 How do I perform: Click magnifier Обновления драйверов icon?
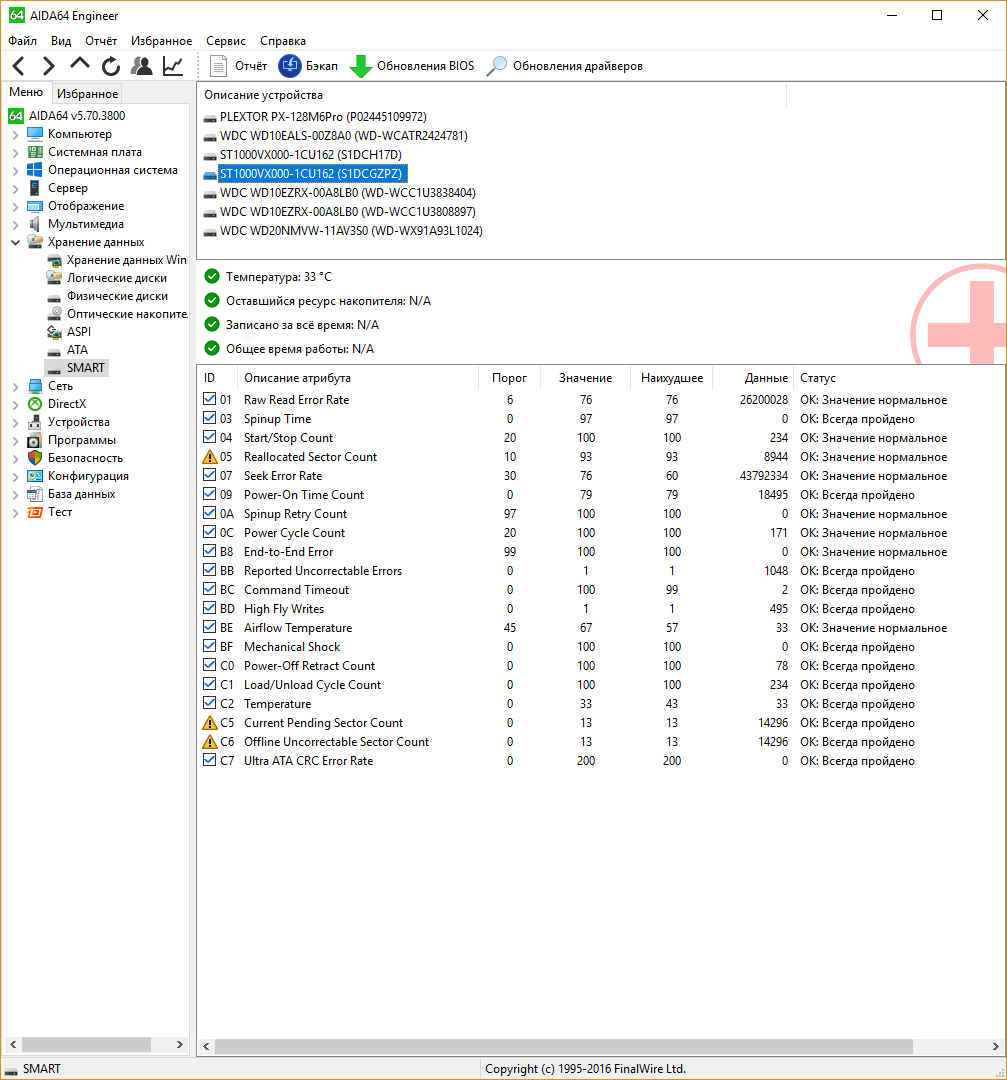(497, 66)
